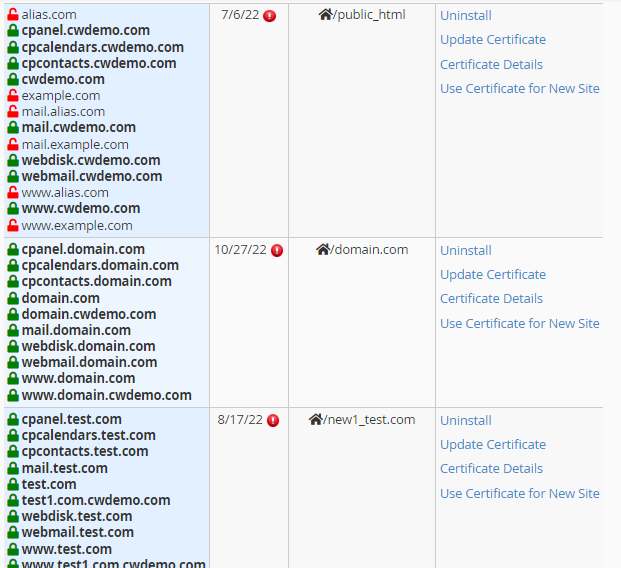Click red warning icon beside 10/27/22 date
Image resolution: width=621 pixels, height=568 pixels.
(x=277, y=251)
